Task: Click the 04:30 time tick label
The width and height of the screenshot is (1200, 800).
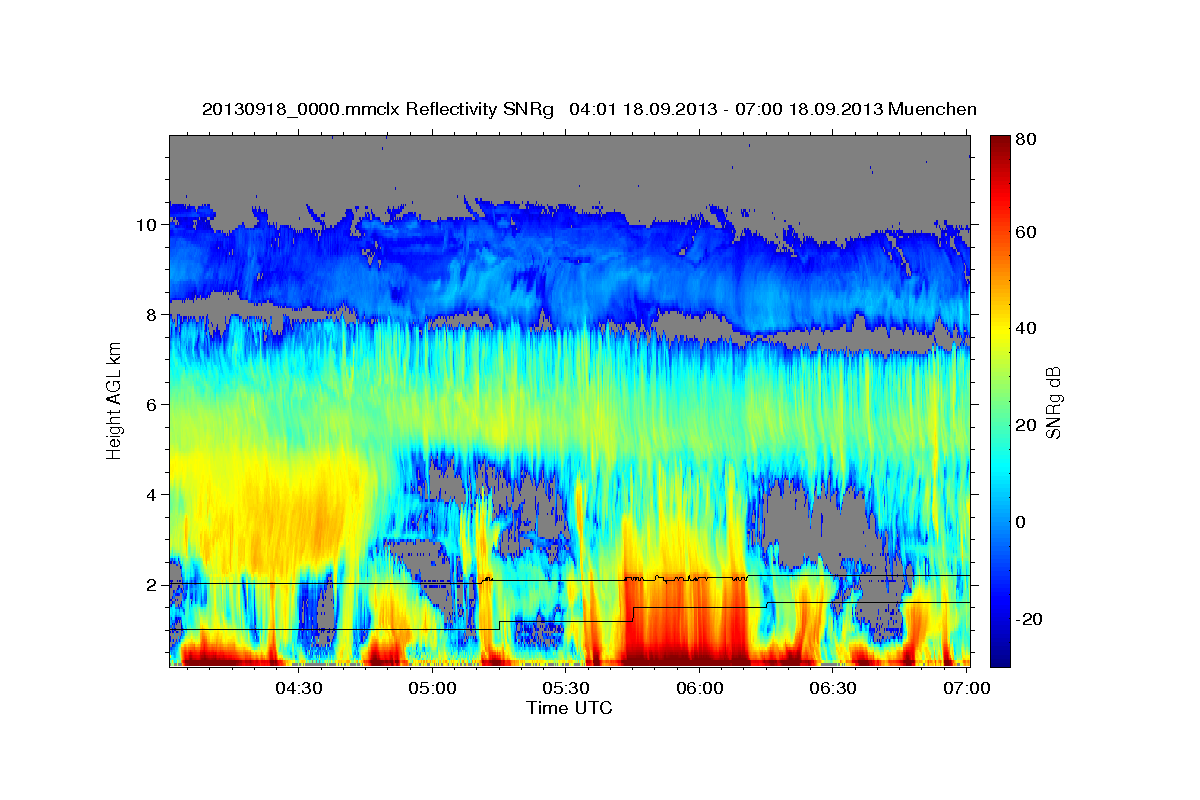Action: click(x=299, y=688)
